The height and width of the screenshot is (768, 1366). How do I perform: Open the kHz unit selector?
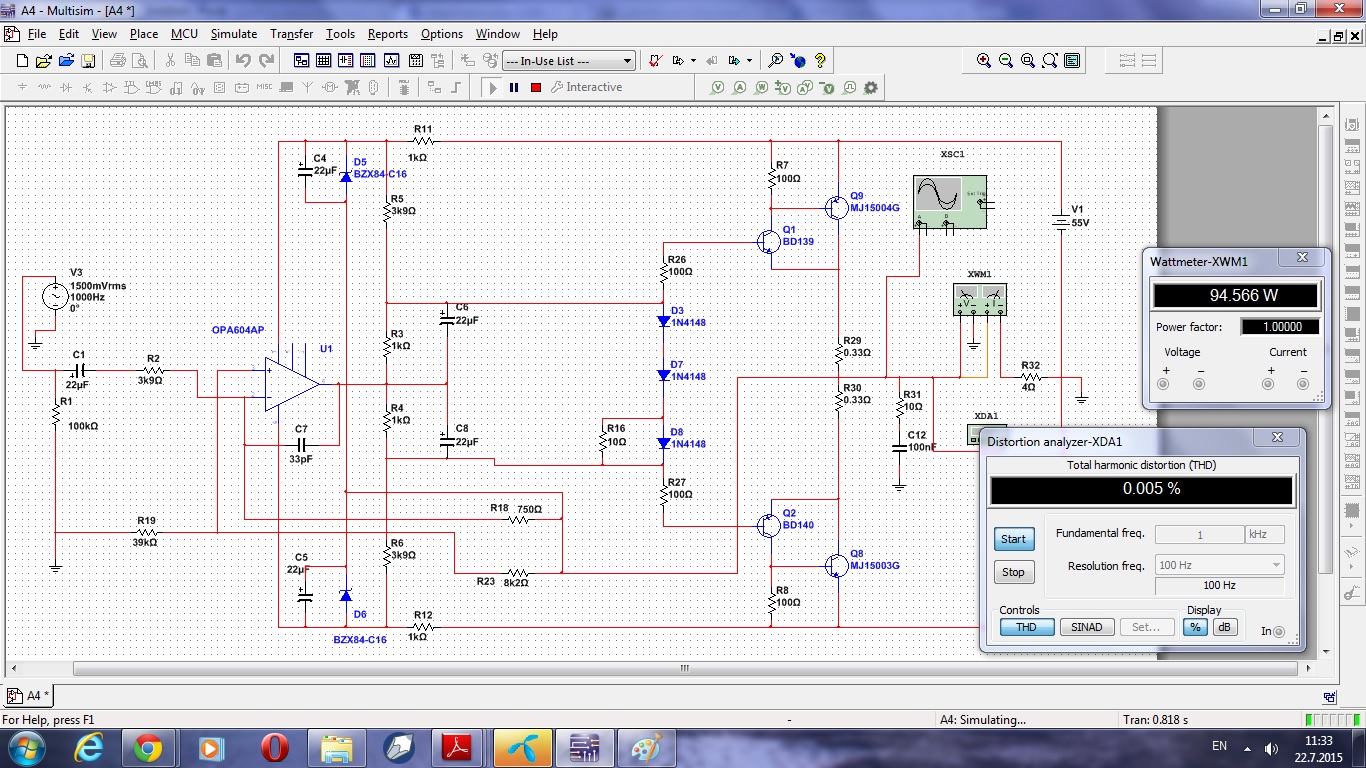click(1264, 535)
